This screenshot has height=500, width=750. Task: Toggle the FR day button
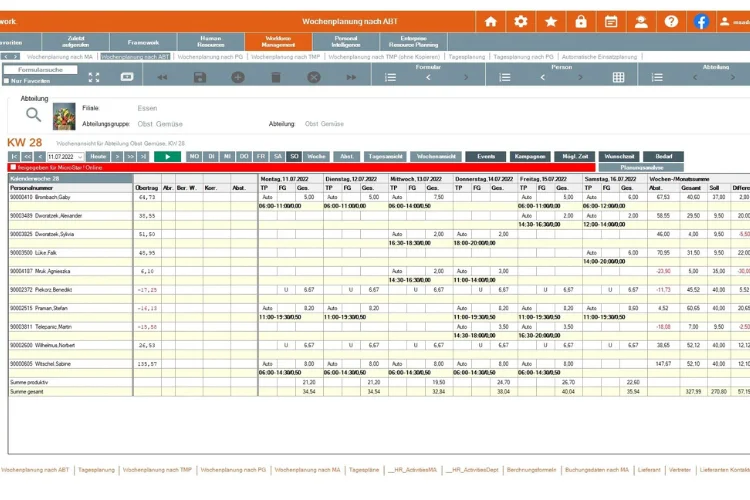coord(261,156)
